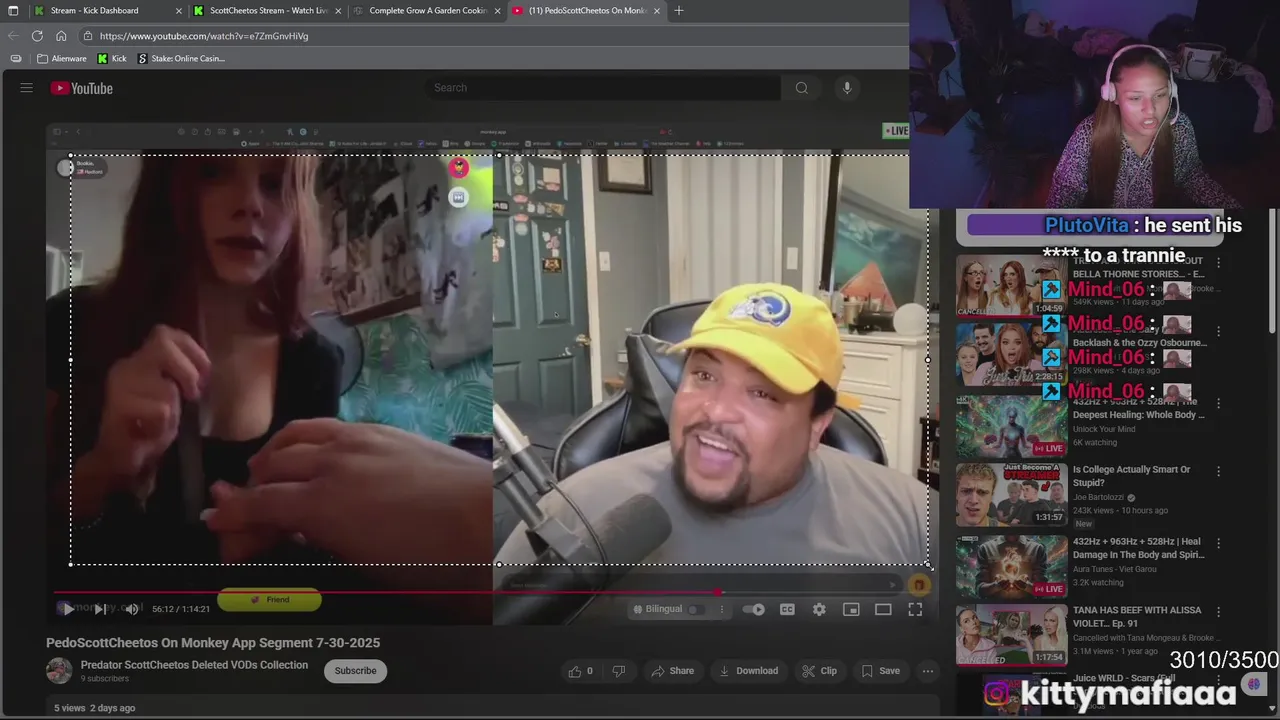This screenshot has width=1280, height=720.
Task: Open a new browser tab
Action: coord(679,10)
